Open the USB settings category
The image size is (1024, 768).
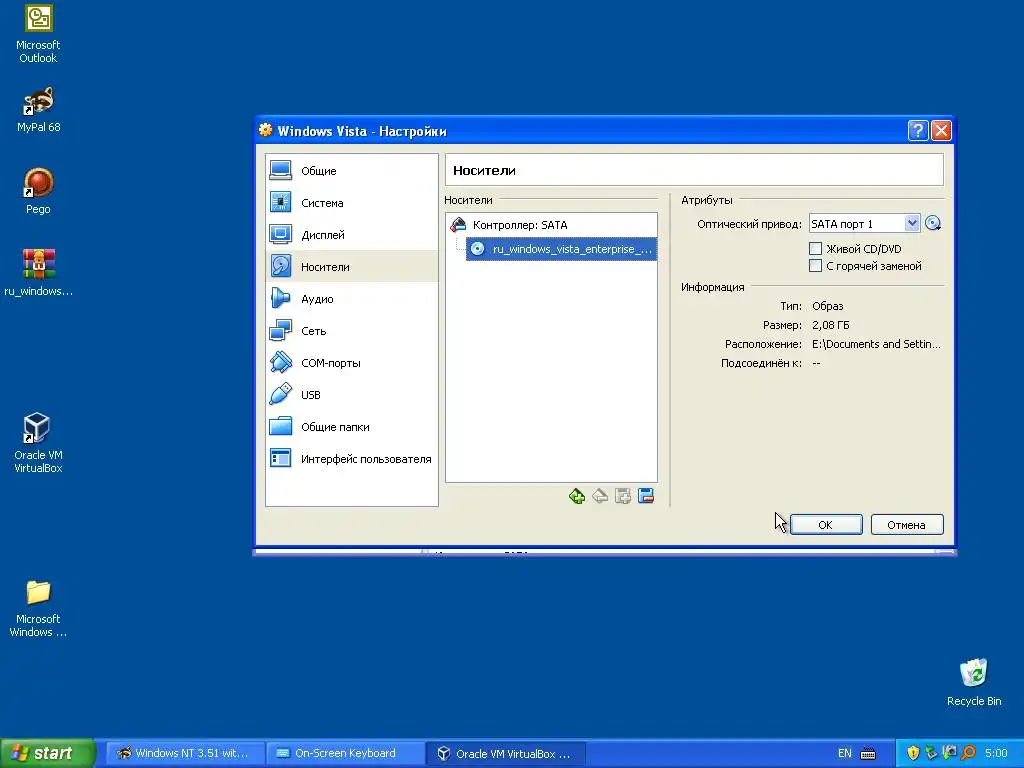point(351,394)
